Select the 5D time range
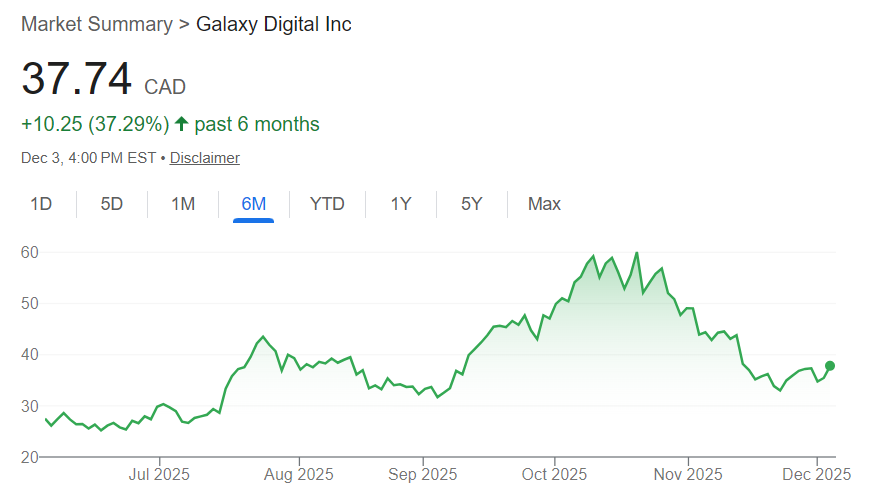This screenshot has width=887, height=499. click(112, 204)
